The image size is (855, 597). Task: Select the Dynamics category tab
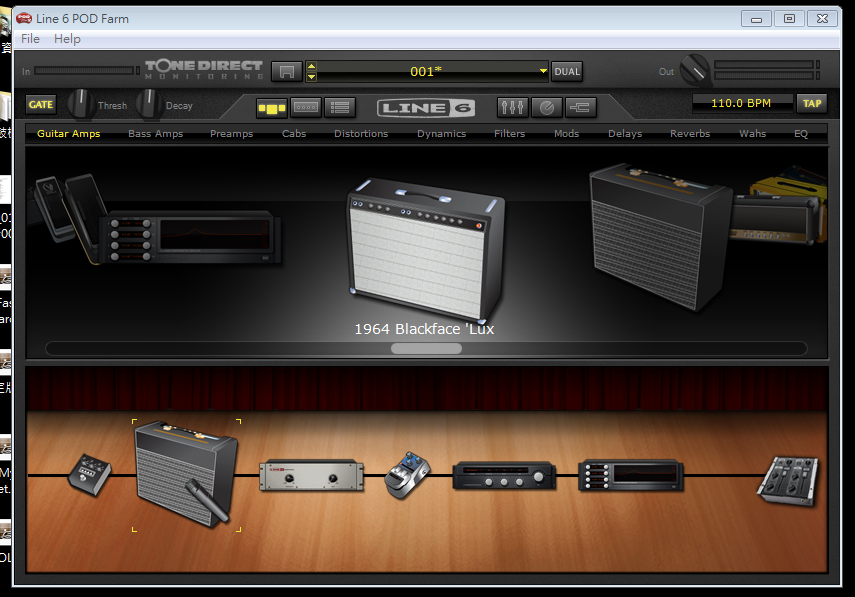[442, 134]
